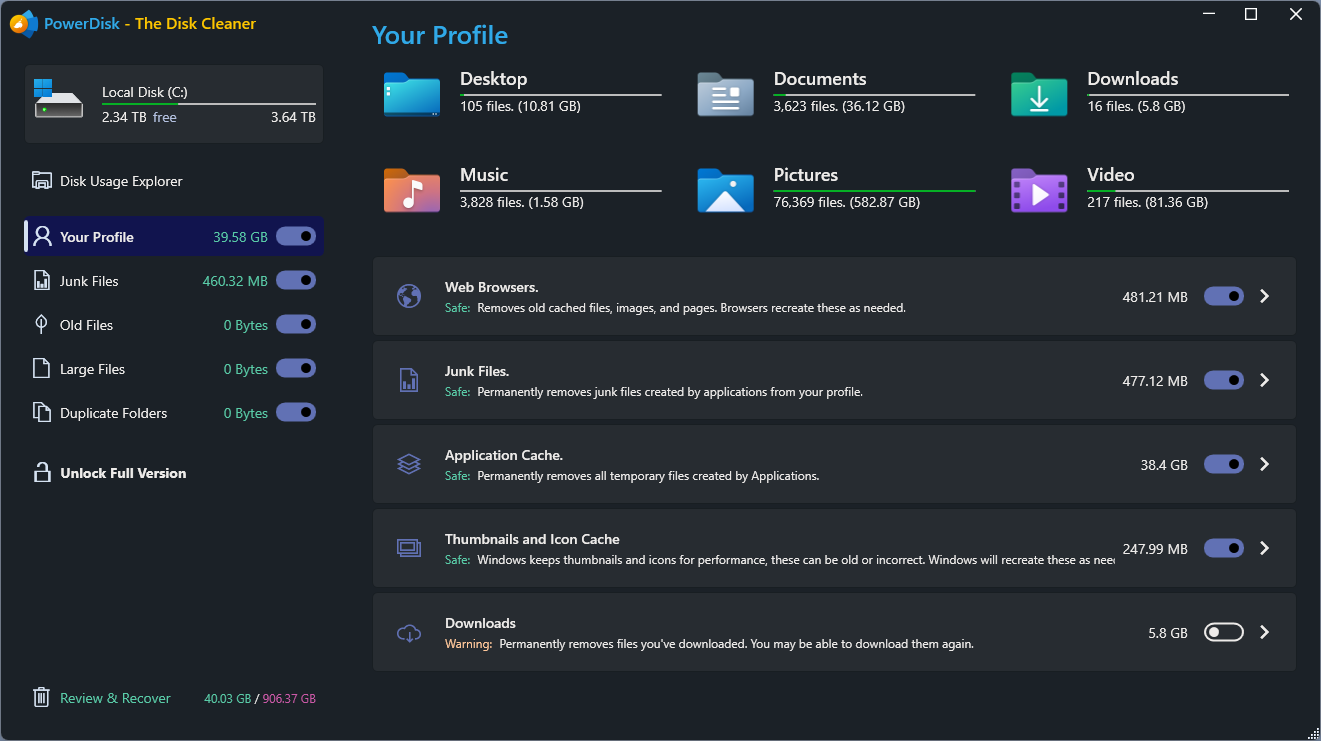
Task: Click the 481.21 MB Web Browsers size
Action: [x=1155, y=297]
